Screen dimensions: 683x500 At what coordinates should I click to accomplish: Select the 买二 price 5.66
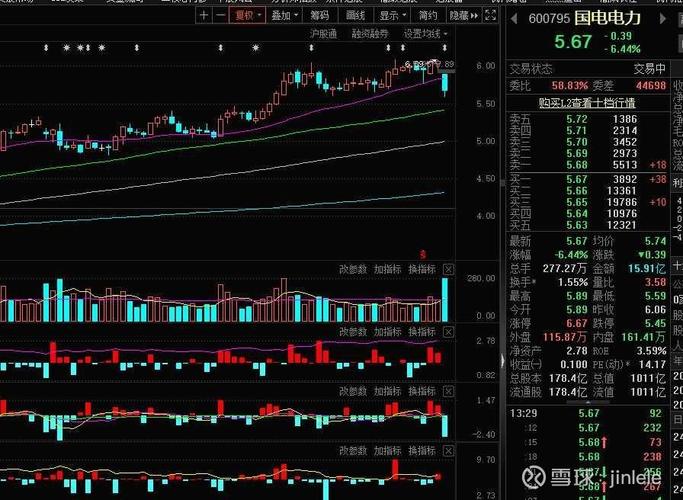(x=577, y=191)
